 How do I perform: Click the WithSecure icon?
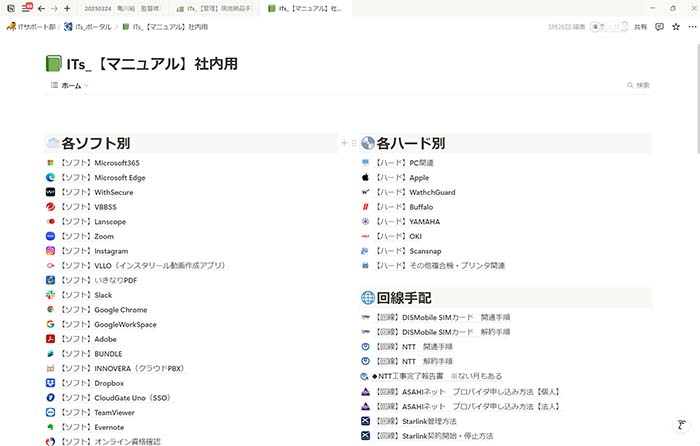tap(50, 192)
